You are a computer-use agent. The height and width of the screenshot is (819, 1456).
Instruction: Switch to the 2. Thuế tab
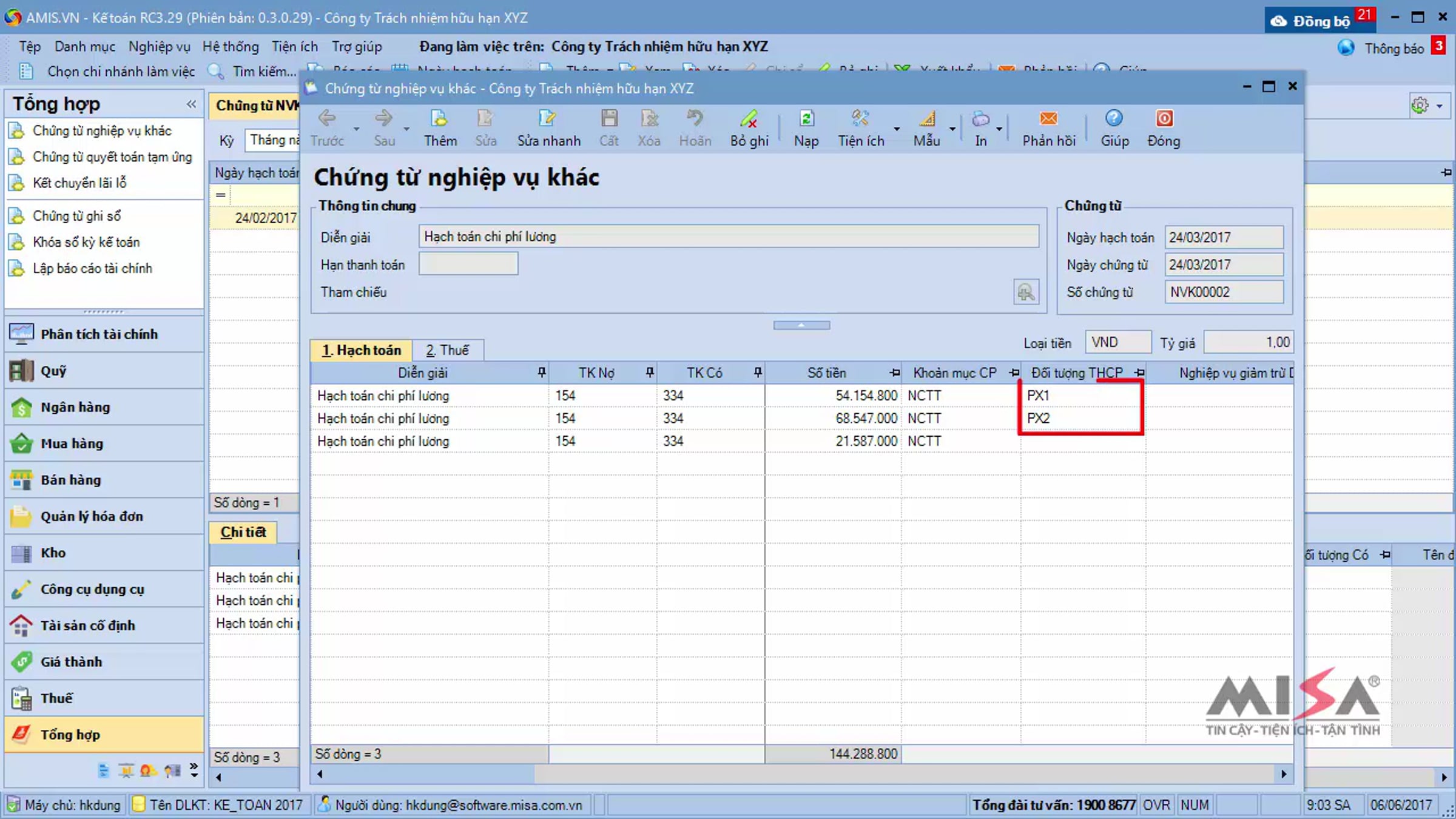click(x=447, y=350)
